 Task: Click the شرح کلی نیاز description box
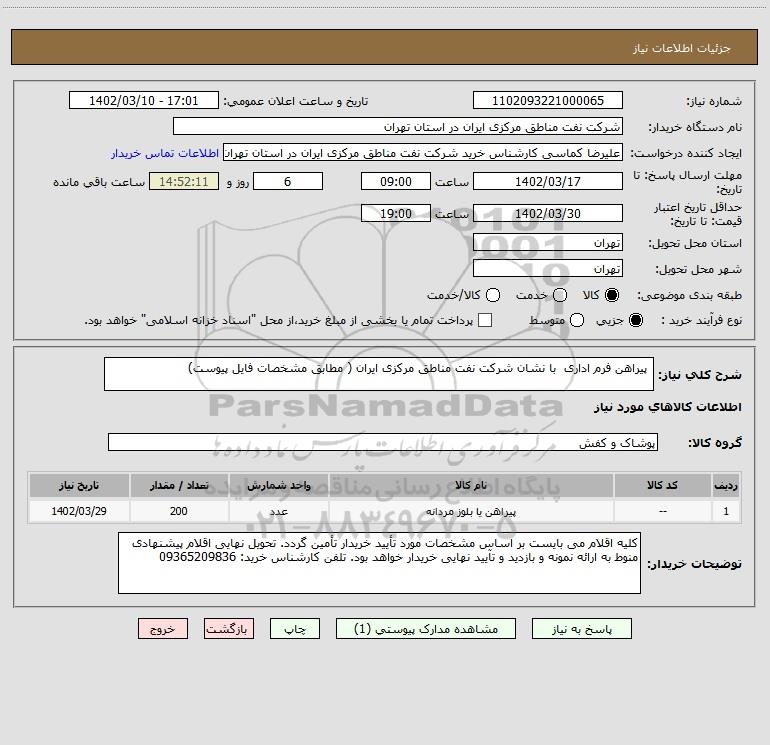click(x=379, y=374)
